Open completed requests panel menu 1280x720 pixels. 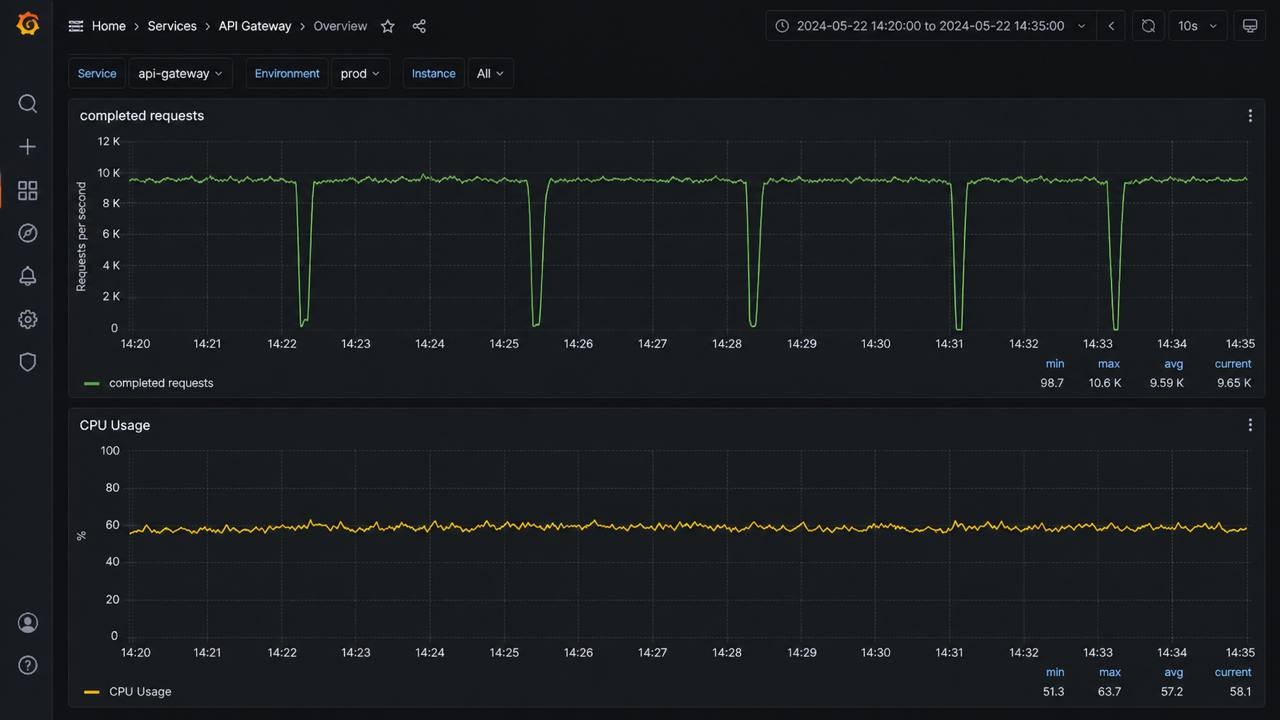point(1250,116)
